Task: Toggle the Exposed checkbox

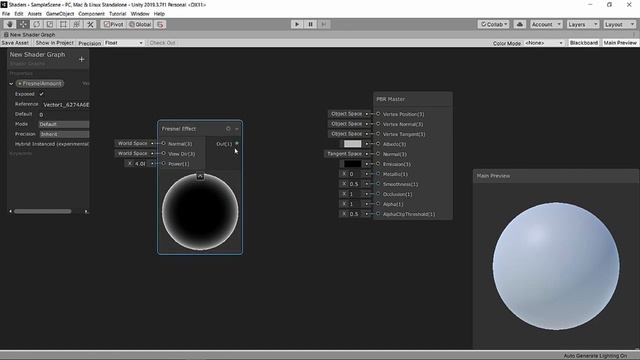Action: tap(41, 94)
